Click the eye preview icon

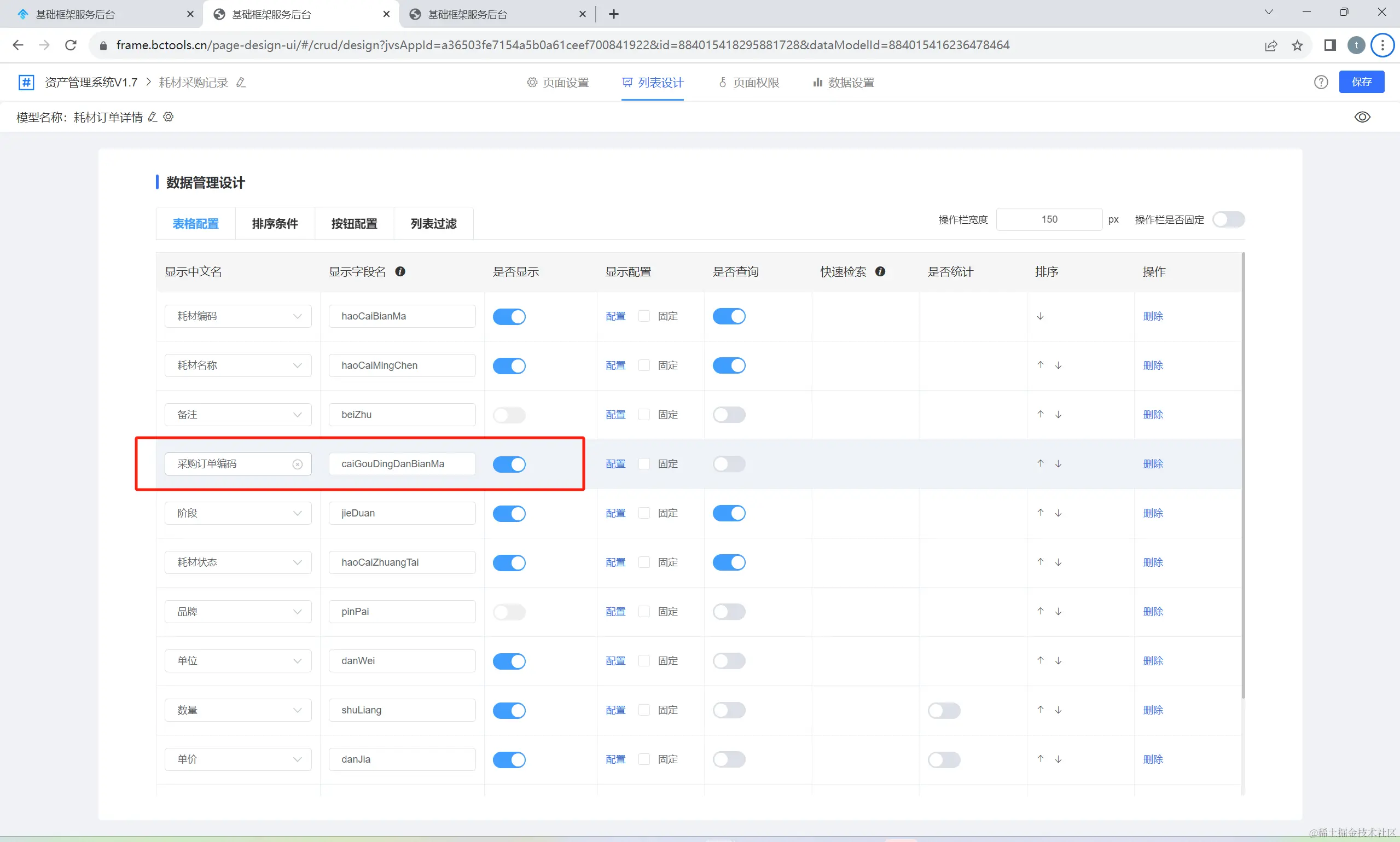click(1362, 117)
